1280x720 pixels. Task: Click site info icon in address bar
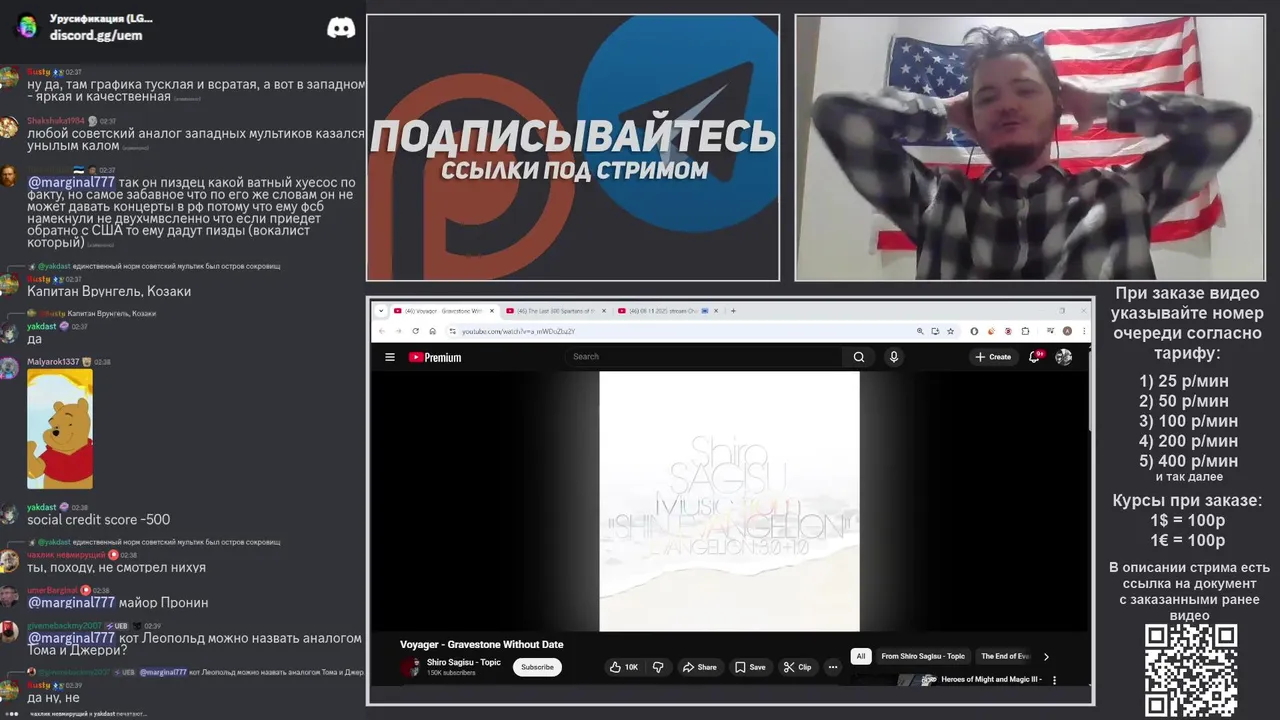coord(452,331)
